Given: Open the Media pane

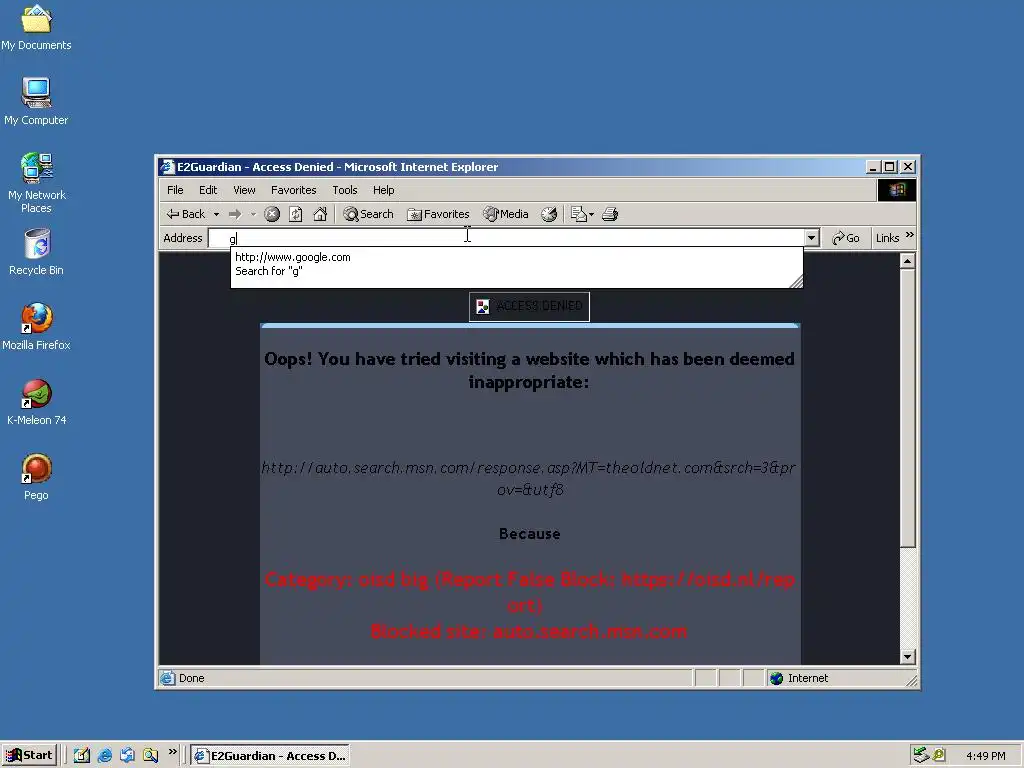Looking at the screenshot, I should [505, 214].
